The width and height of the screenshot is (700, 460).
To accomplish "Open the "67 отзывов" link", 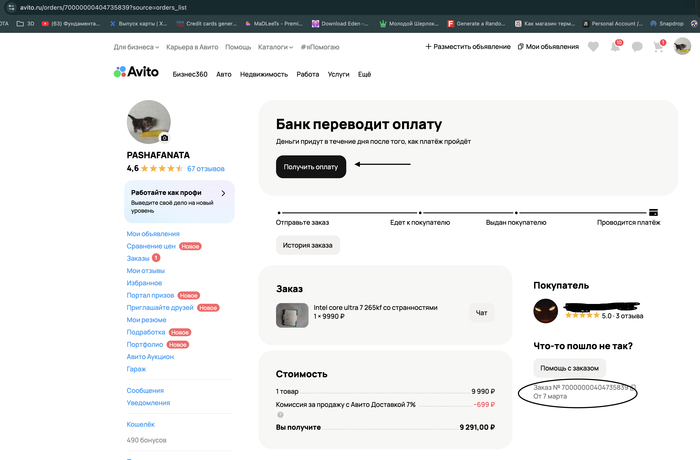I will click(204, 168).
